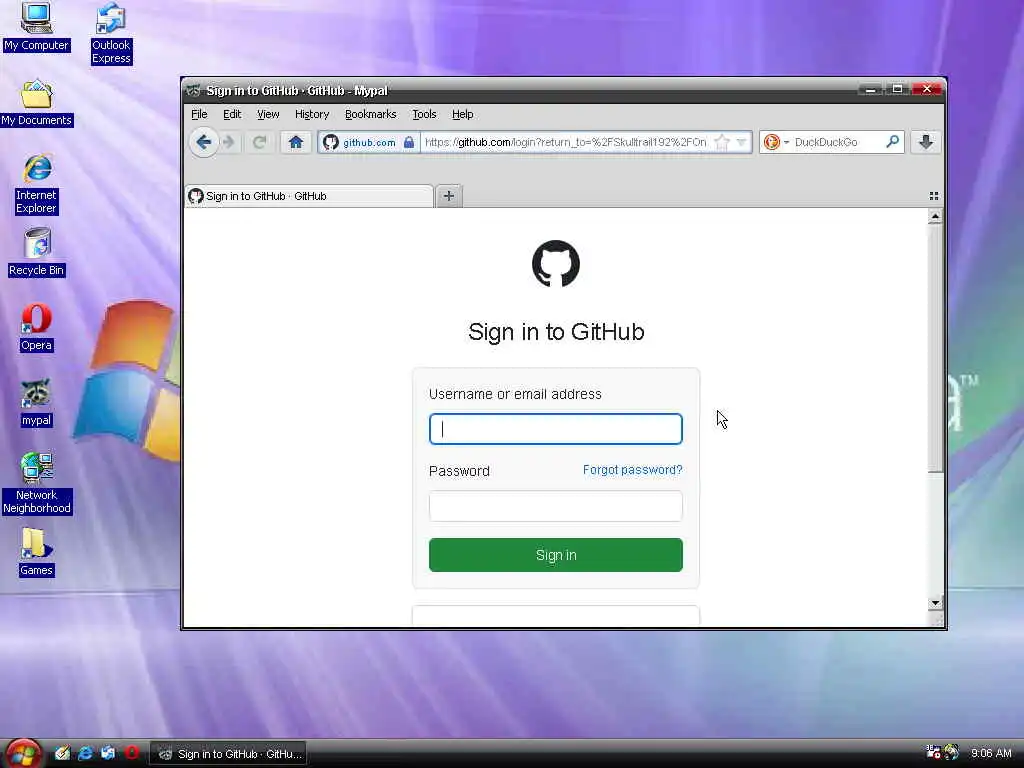Open the Start menu orb
This screenshot has width=1024, height=768.
(22, 753)
